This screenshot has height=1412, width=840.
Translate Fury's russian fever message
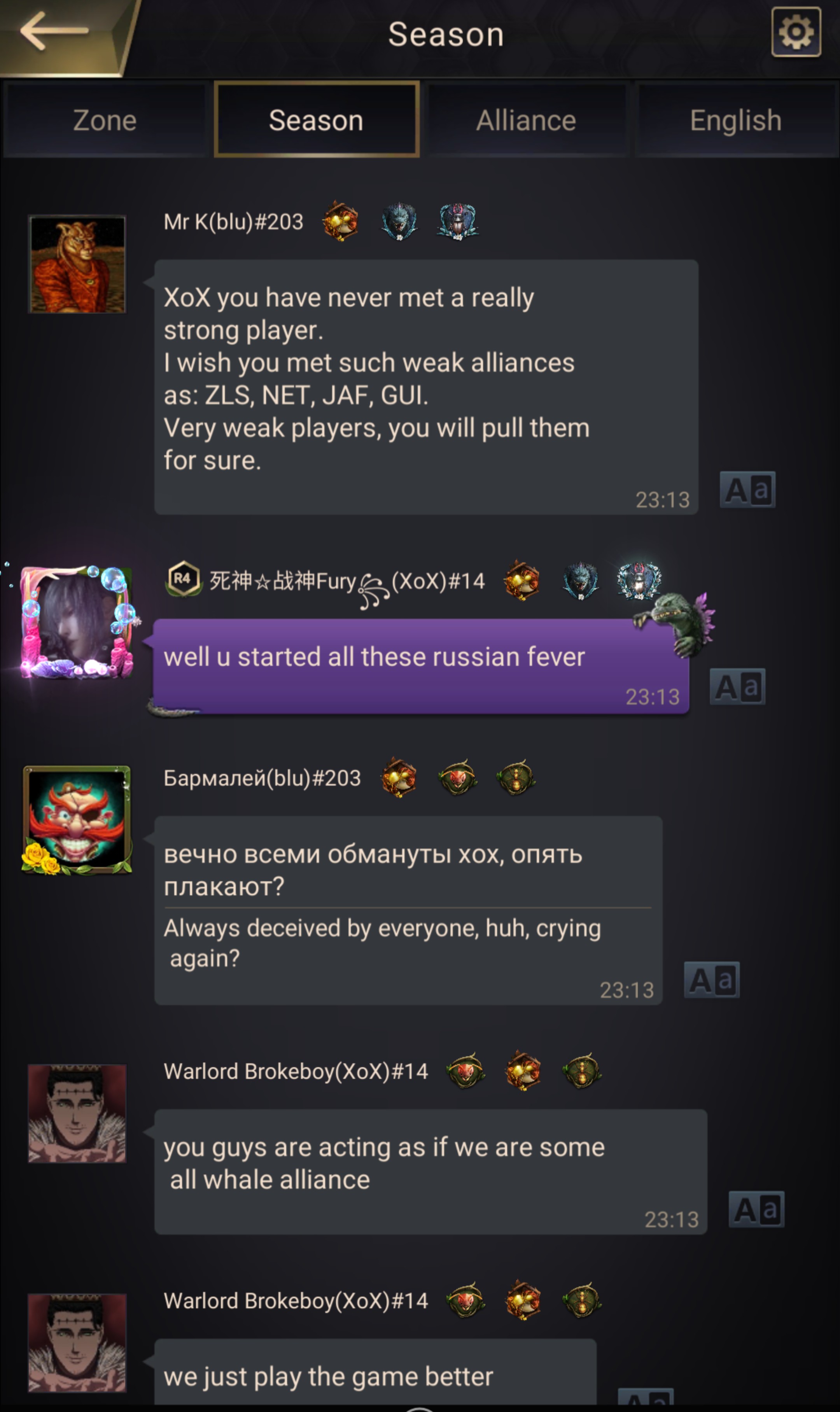coord(738,686)
